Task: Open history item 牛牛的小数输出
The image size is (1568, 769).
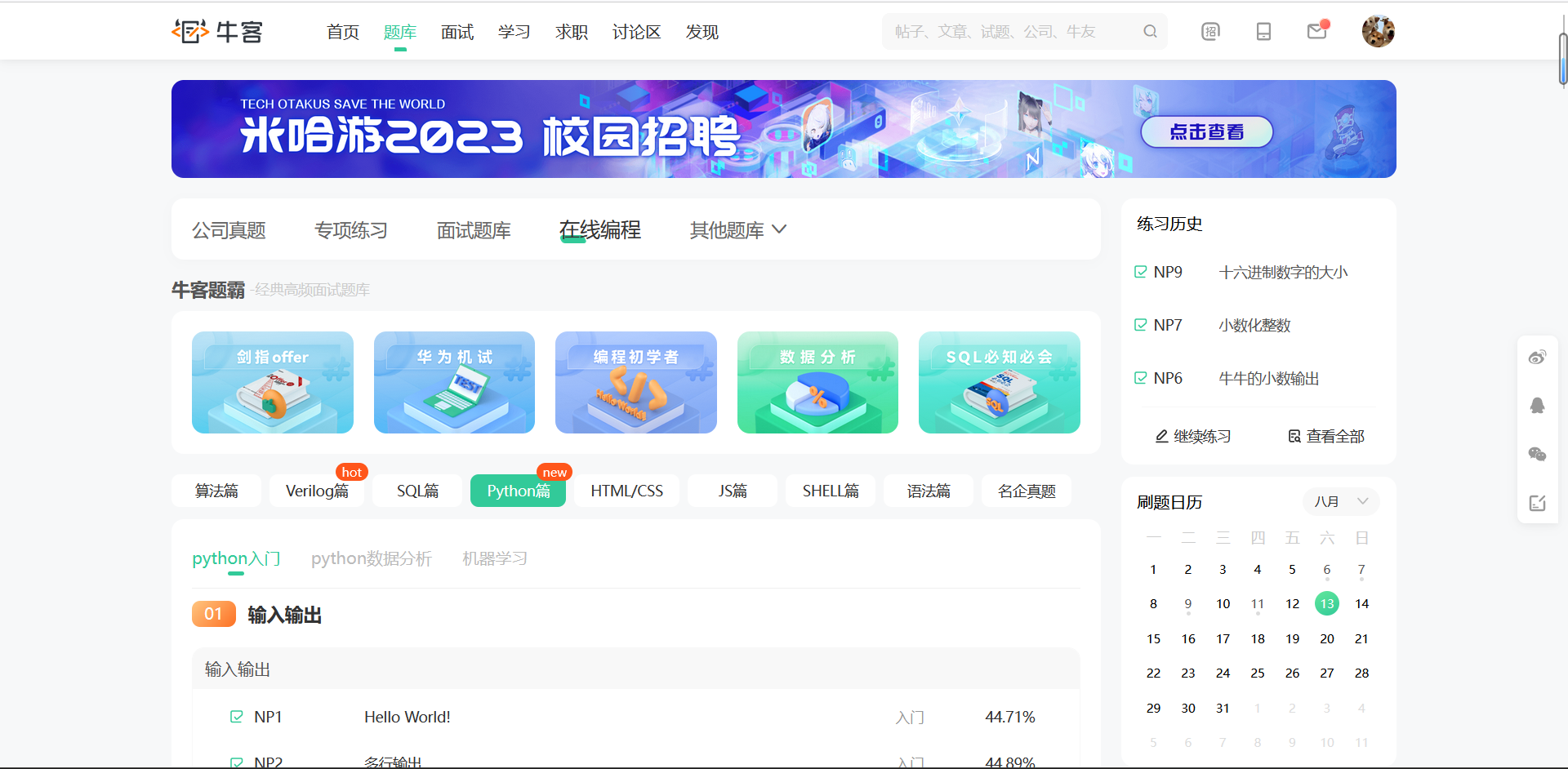Action: click(x=1269, y=378)
